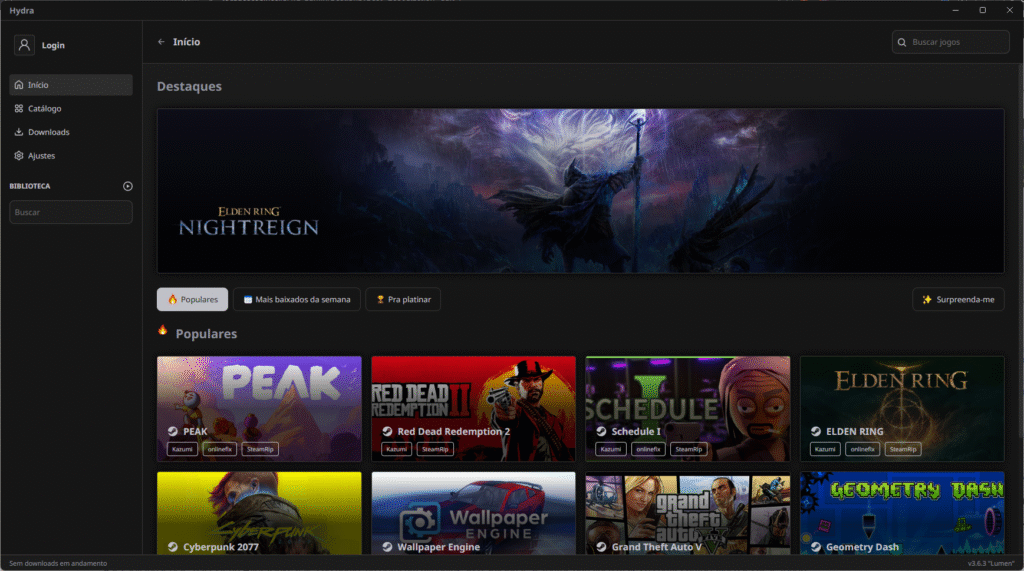Open the Grand Theft Auto V card
This screenshot has width=1024, height=571.
[688, 513]
